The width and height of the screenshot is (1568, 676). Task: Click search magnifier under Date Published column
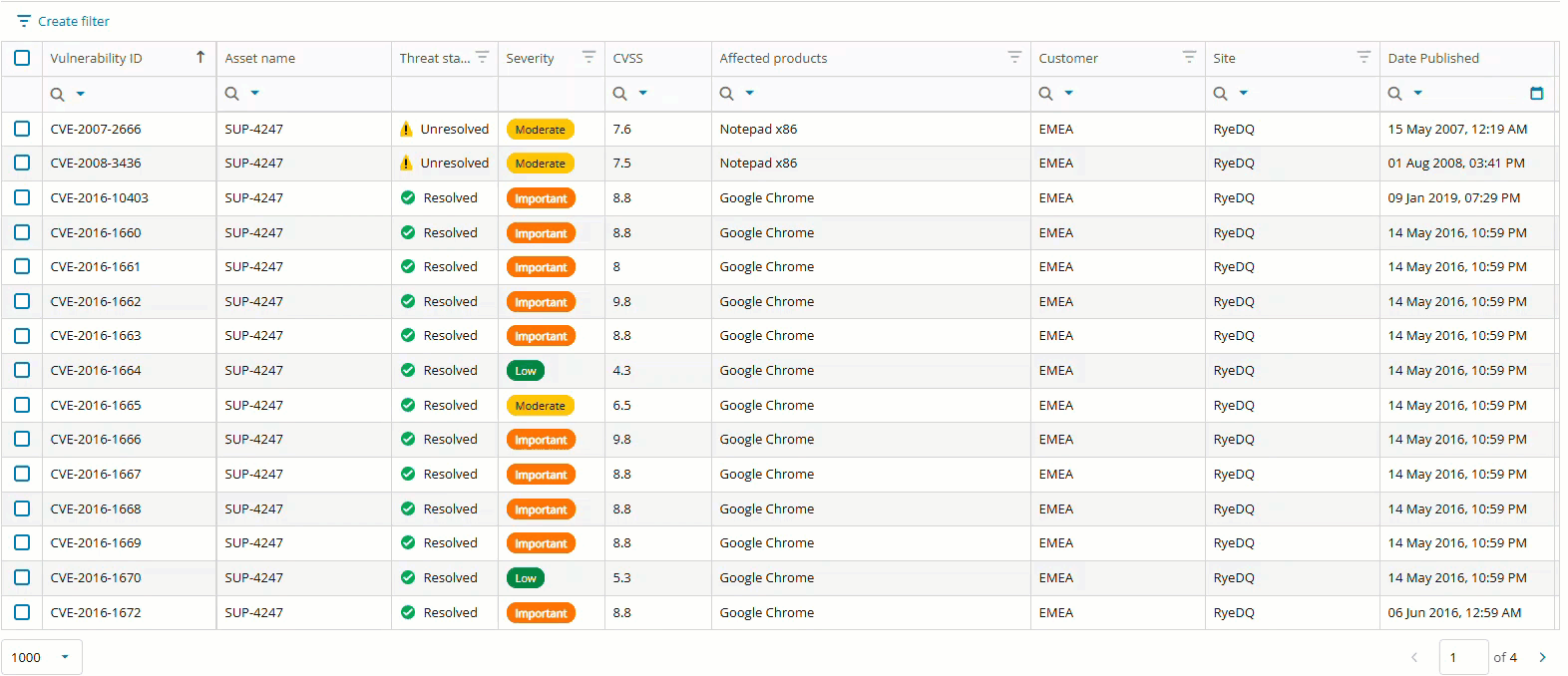[1394, 94]
